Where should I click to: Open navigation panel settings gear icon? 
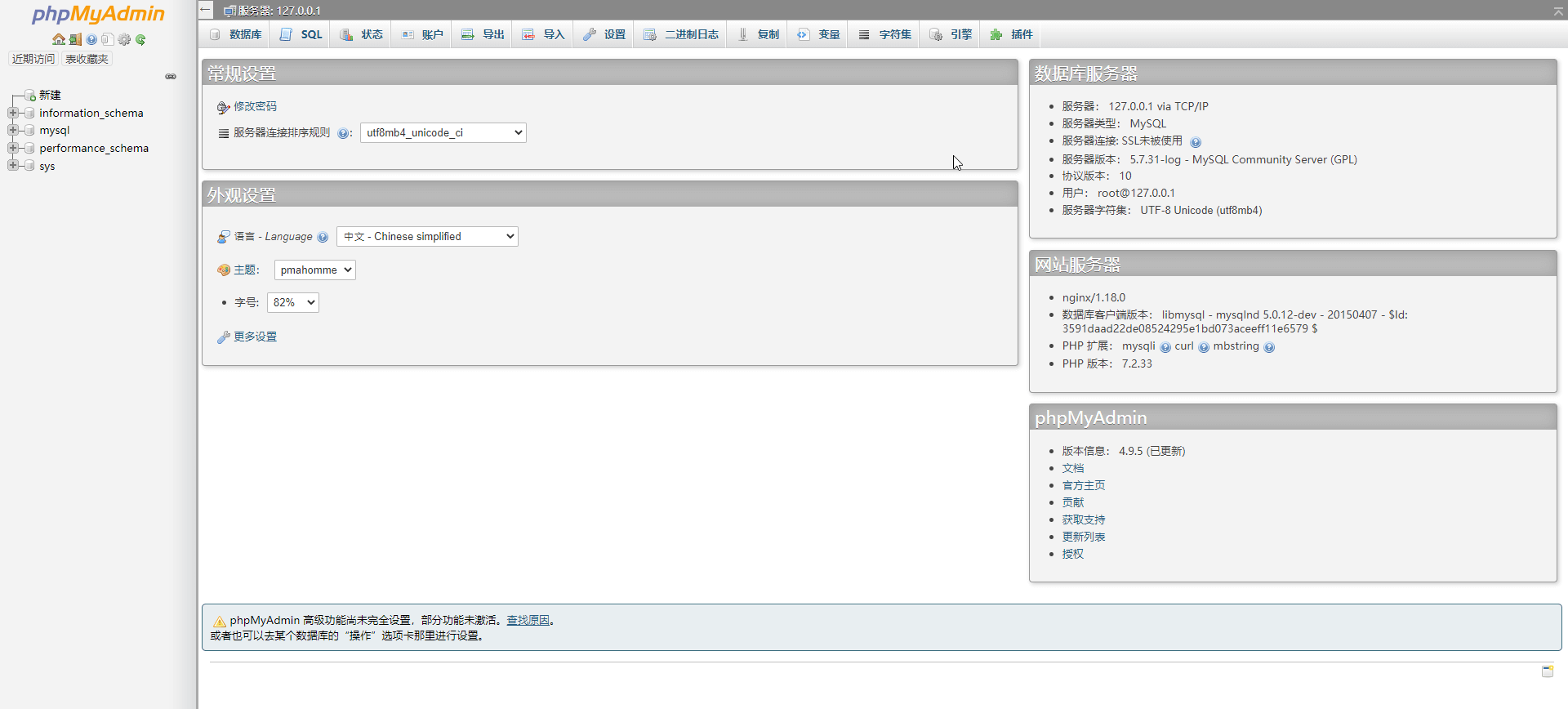click(124, 39)
